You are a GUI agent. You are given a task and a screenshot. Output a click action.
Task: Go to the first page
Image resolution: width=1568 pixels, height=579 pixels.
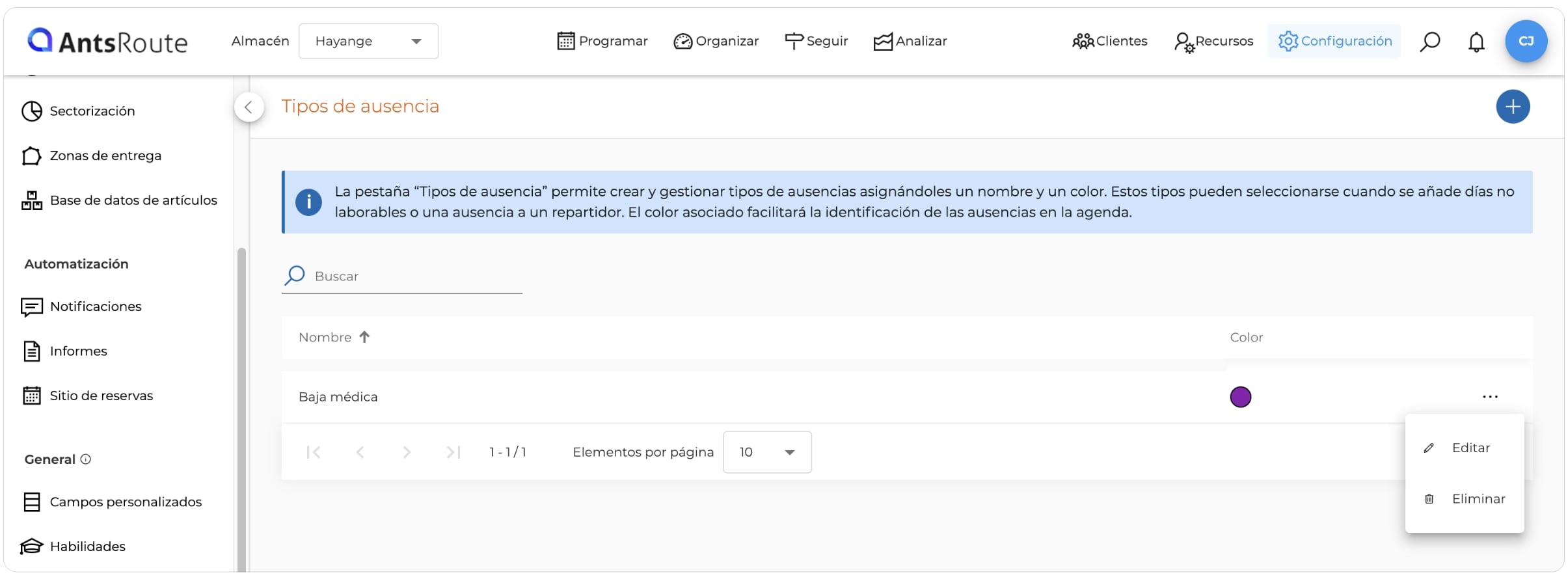[x=314, y=452]
